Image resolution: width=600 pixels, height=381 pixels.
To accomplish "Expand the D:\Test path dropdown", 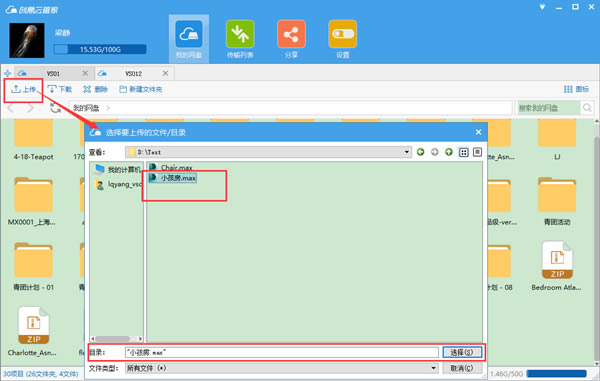I will (x=406, y=152).
